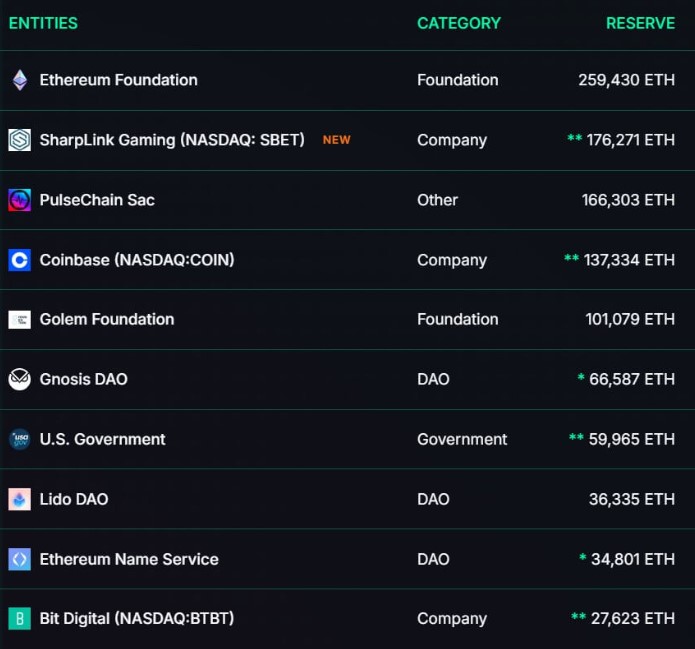Open Bit Digital (NASDAQ:BTBT) entity name
Image resolution: width=695 pixels, height=649 pixels.
point(137,619)
